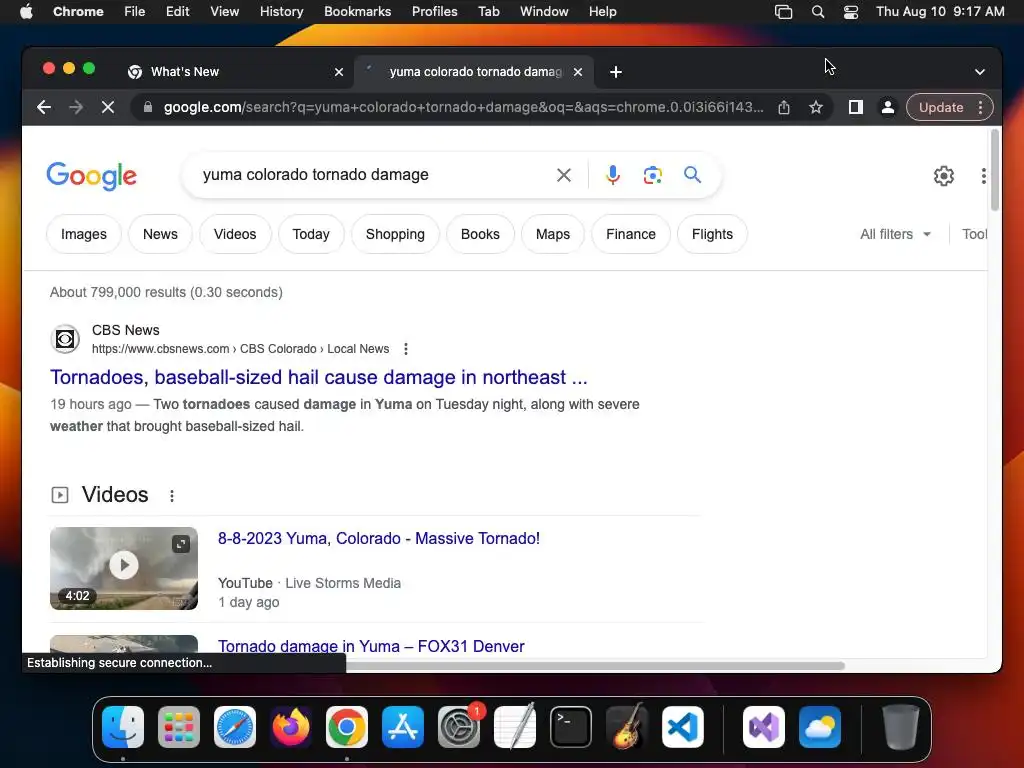This screenshot has height=768, width=1024.
Task: Open the CBS News result headline link
Action: click(x=319, y=377)
